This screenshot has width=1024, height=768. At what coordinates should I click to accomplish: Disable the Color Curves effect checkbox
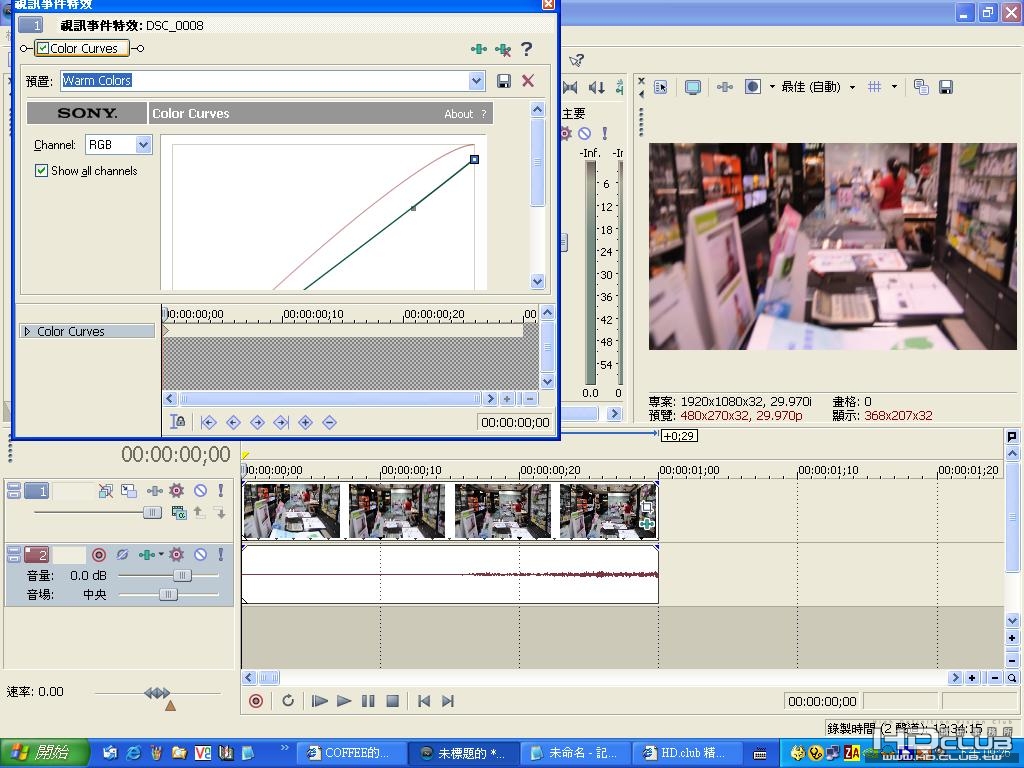point(43,48)
